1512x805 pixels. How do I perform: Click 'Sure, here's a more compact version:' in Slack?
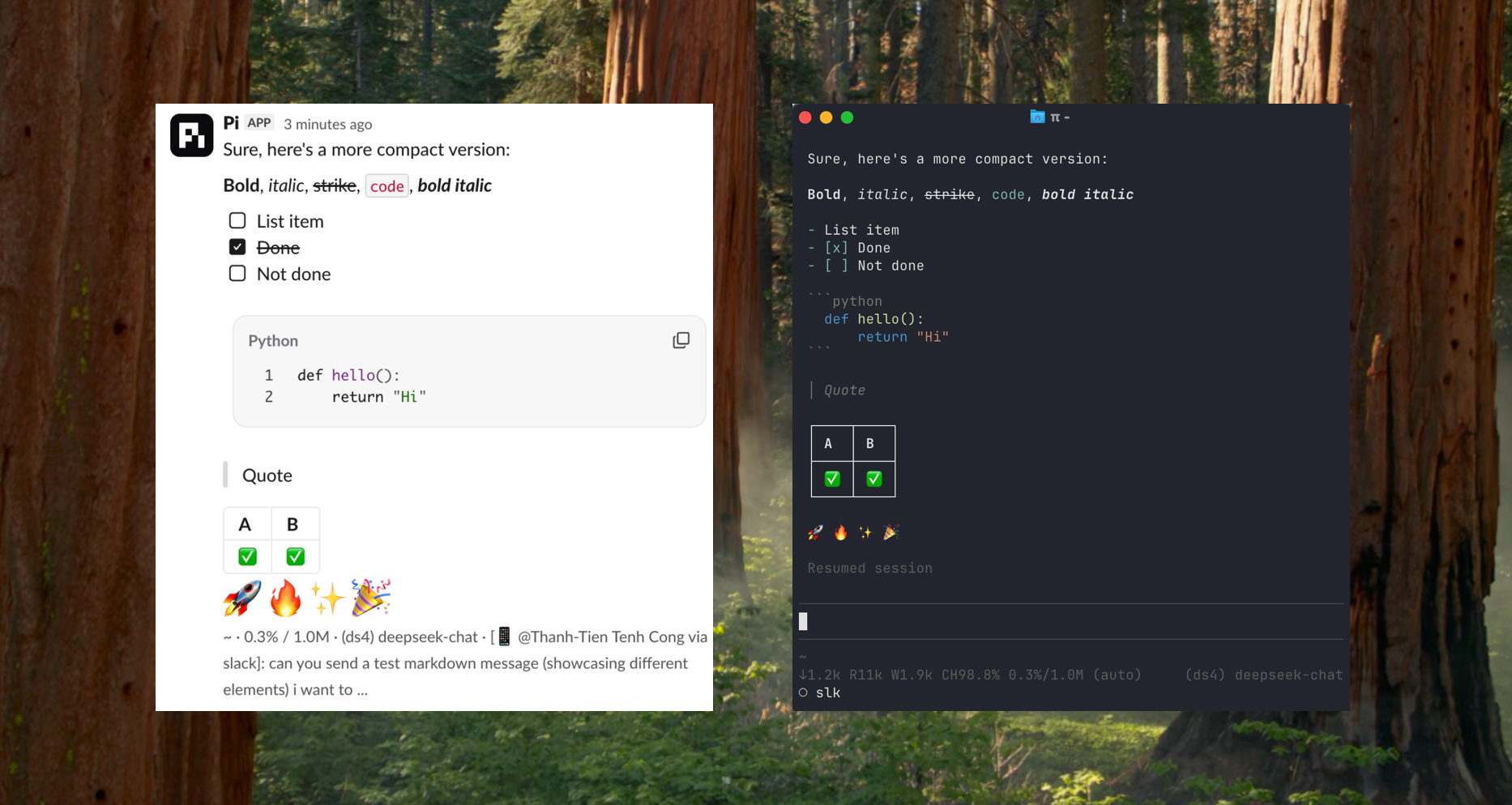pyautogui.click(x=366, y=150)
